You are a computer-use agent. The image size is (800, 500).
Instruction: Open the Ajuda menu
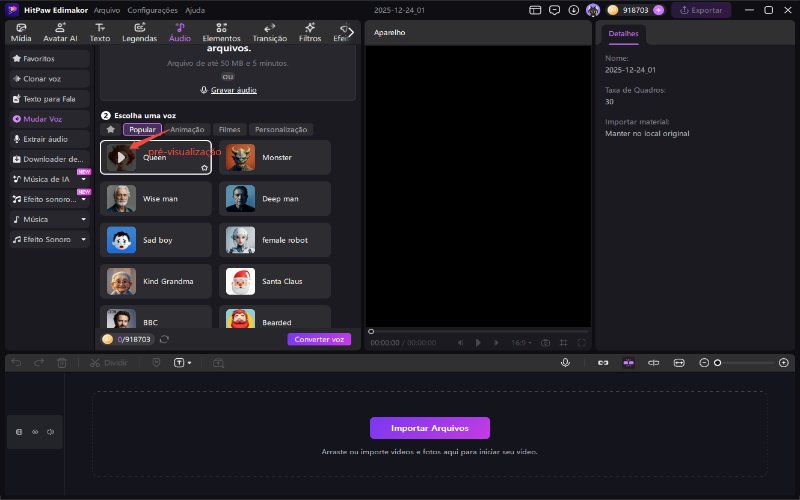[195, 10]
